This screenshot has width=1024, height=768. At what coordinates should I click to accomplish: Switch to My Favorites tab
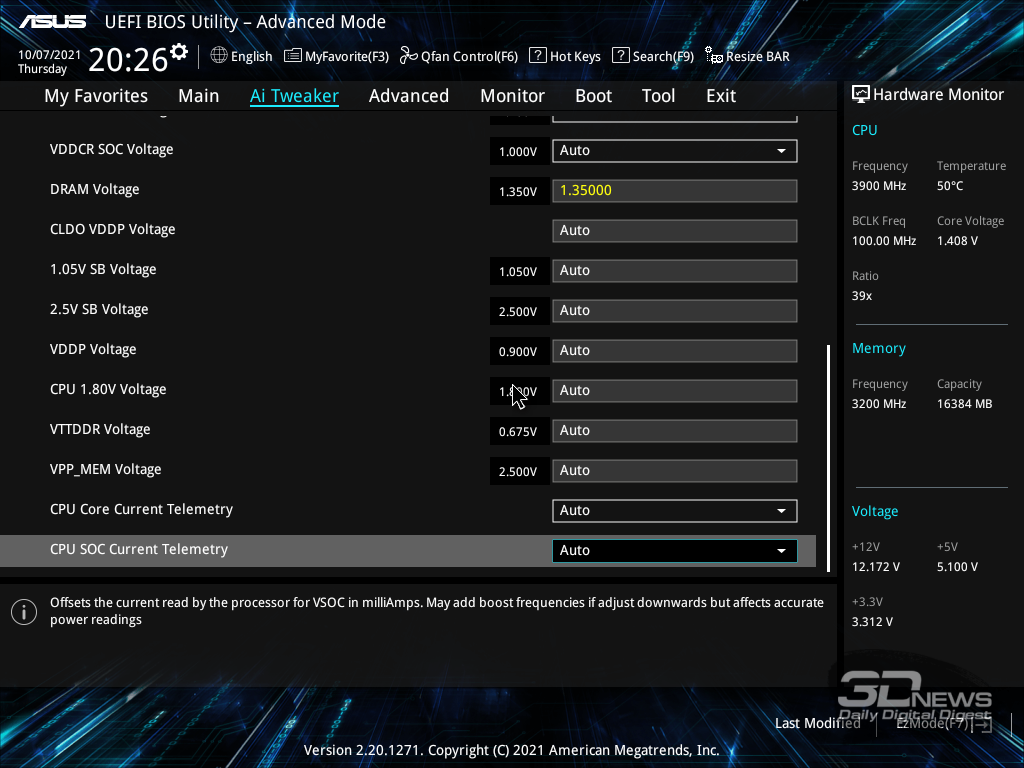coord(96,96)
